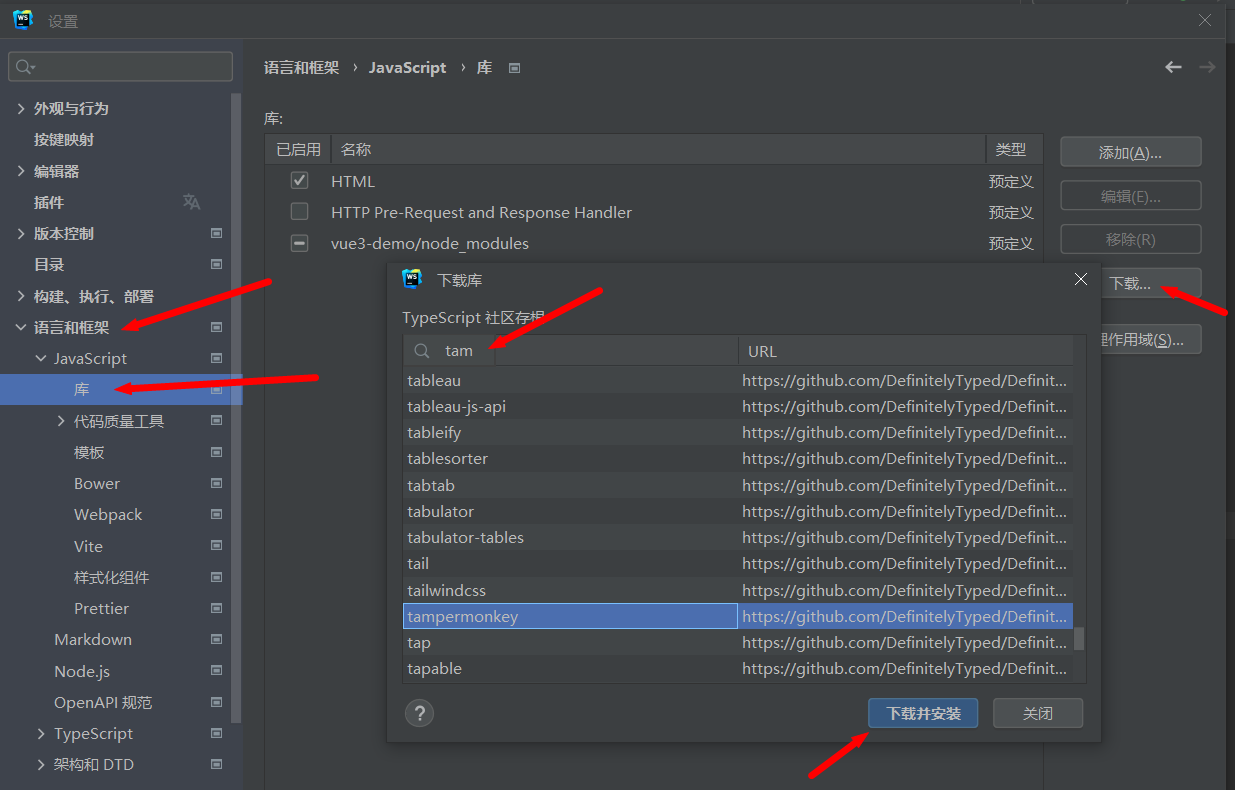Image resolution: width=1235 pixels, height=790 pixels.
Task: Click the JavaScript breadcrumb link
Action: tap(407, 68)
